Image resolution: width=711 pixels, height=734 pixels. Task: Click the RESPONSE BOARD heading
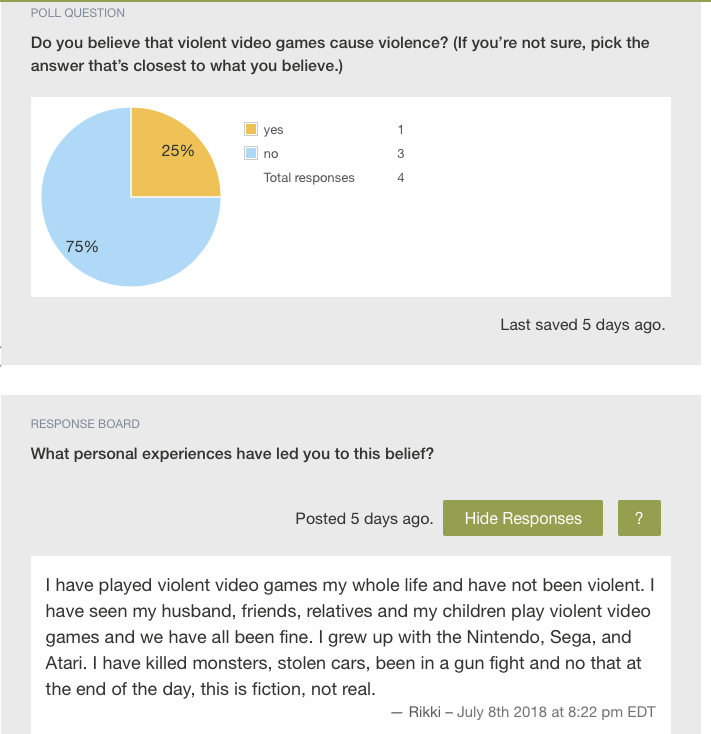click(85, 424)
